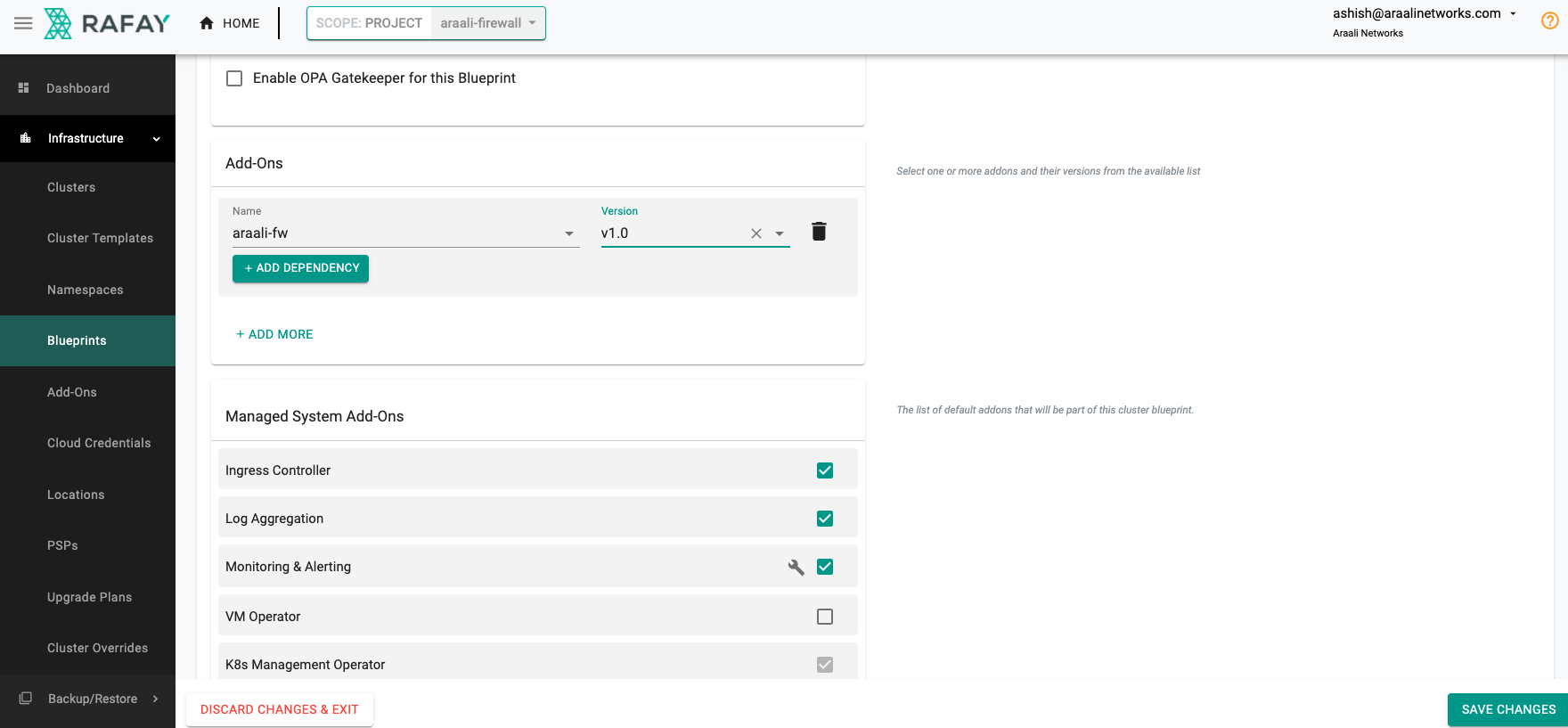1568x728 pixels.
Task: Click the ashish@araalinetworks.com account name
Action: [1417, 13]
